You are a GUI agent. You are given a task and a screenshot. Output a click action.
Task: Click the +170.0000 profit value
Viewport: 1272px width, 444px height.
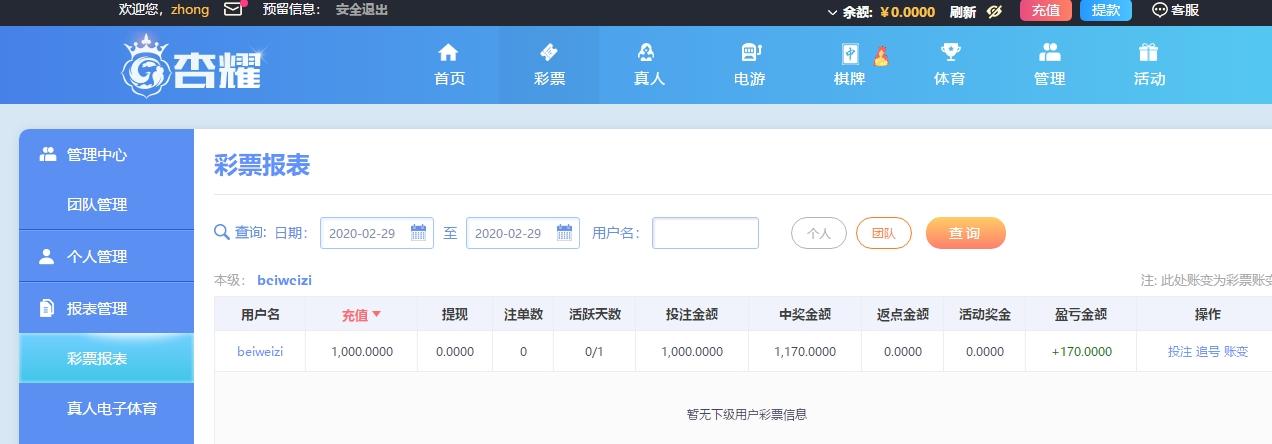1082,352
